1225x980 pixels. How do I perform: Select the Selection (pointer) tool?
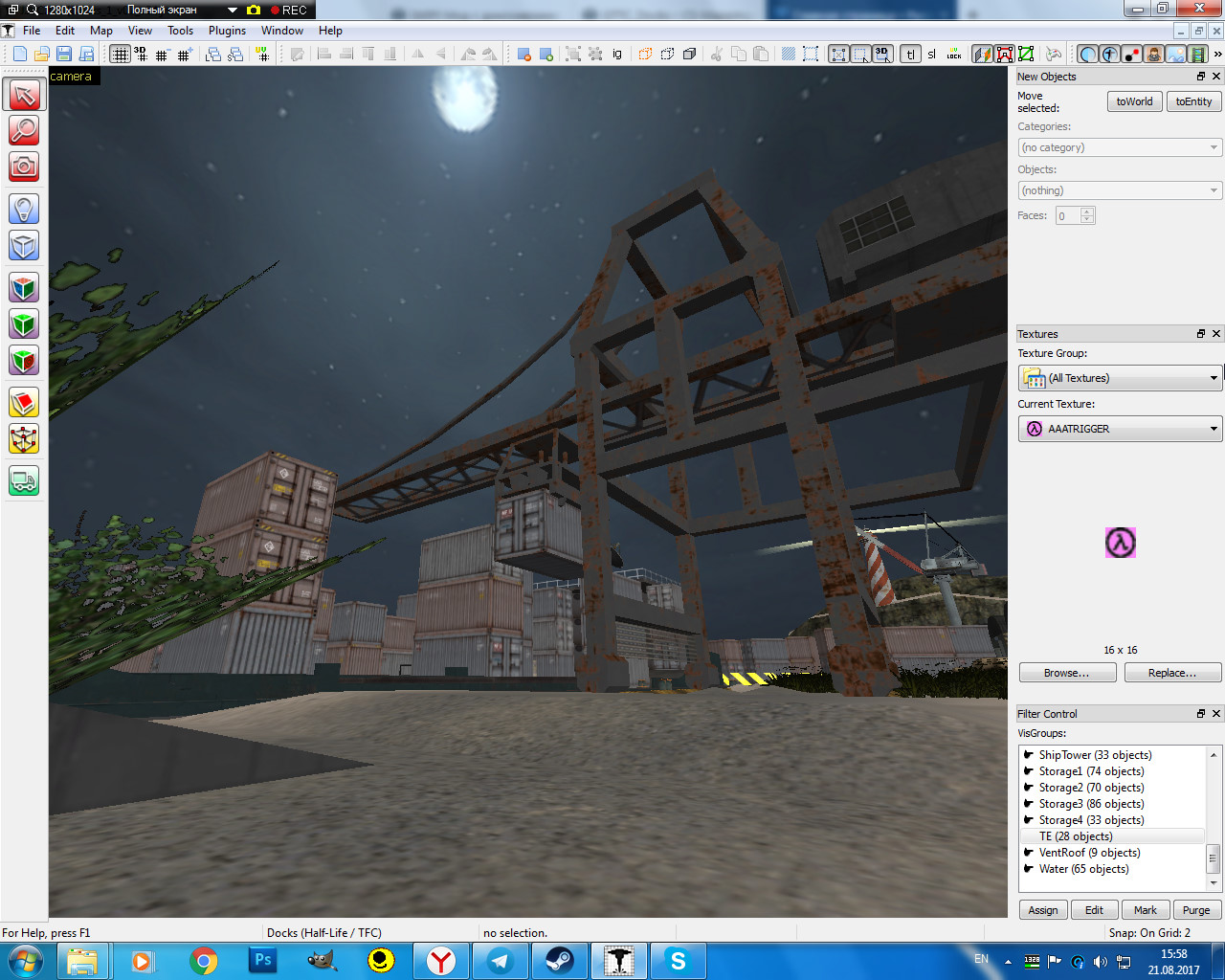[x=24, y=94]
